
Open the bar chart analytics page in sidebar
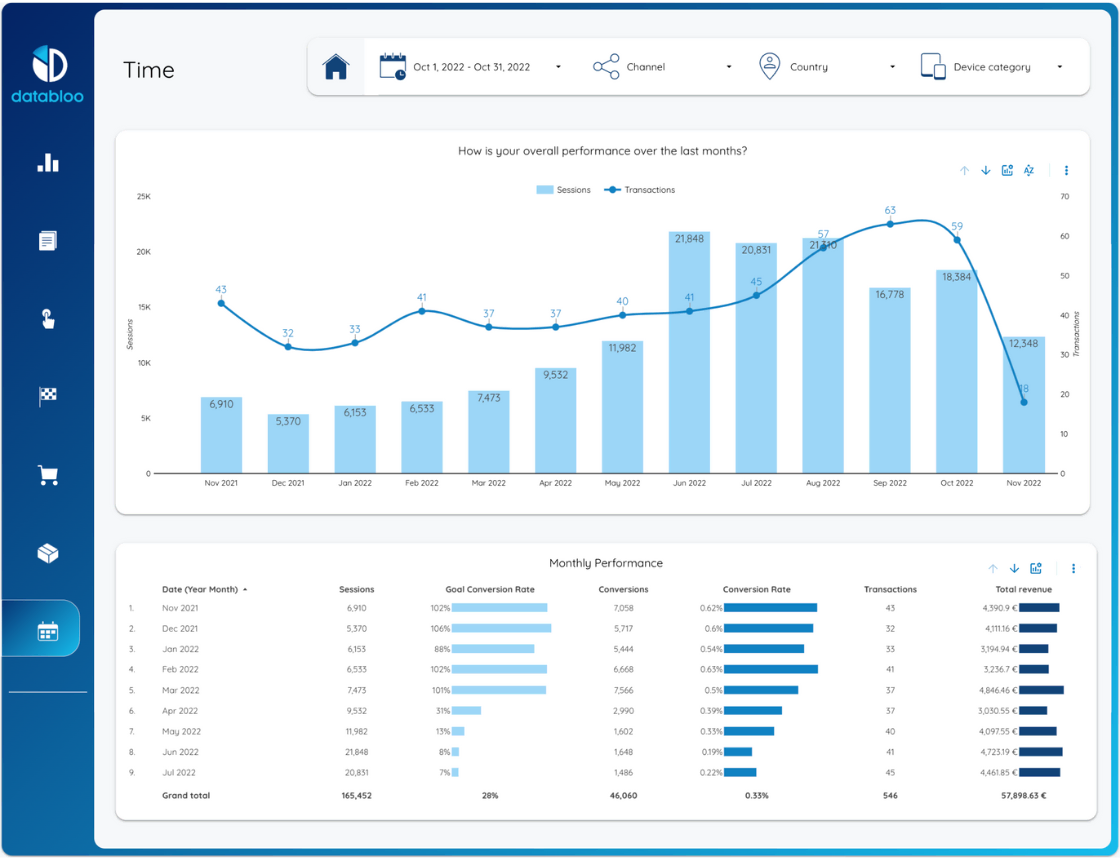46,162
